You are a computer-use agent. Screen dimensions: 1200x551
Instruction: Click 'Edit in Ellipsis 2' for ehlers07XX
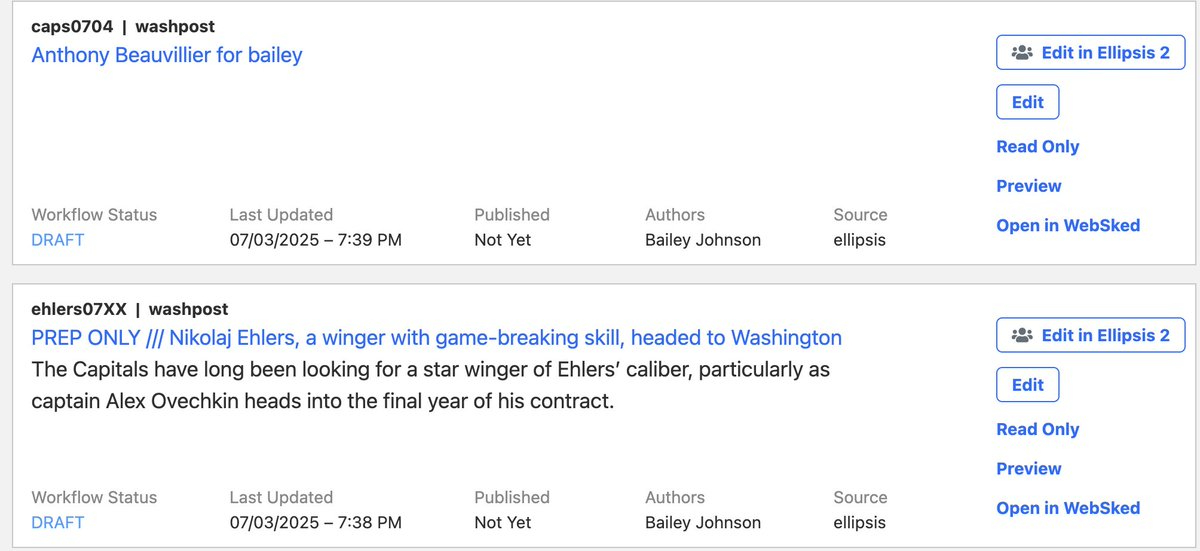[x=1104, y=336]
